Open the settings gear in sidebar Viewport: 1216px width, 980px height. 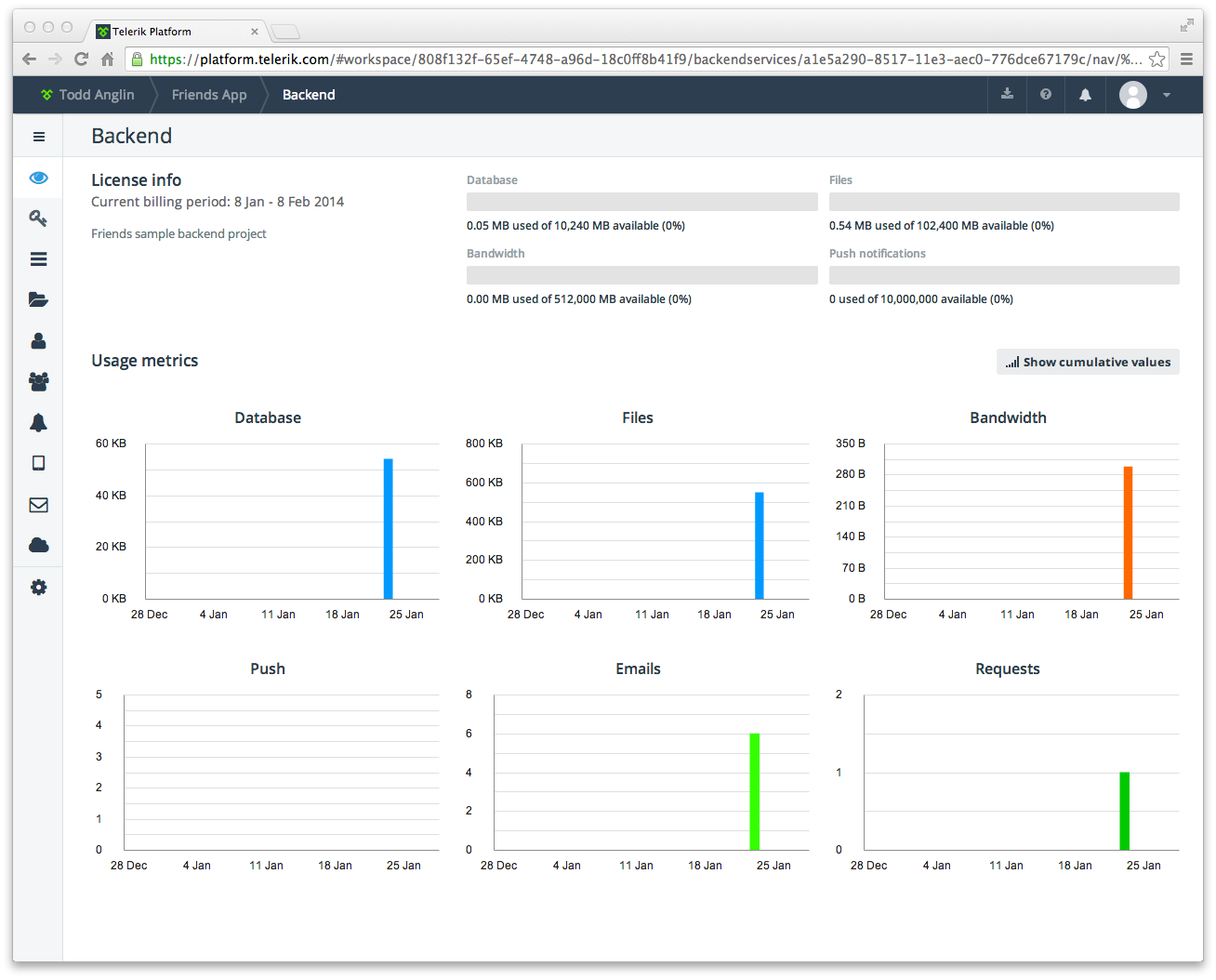click(x=38, y=588)
